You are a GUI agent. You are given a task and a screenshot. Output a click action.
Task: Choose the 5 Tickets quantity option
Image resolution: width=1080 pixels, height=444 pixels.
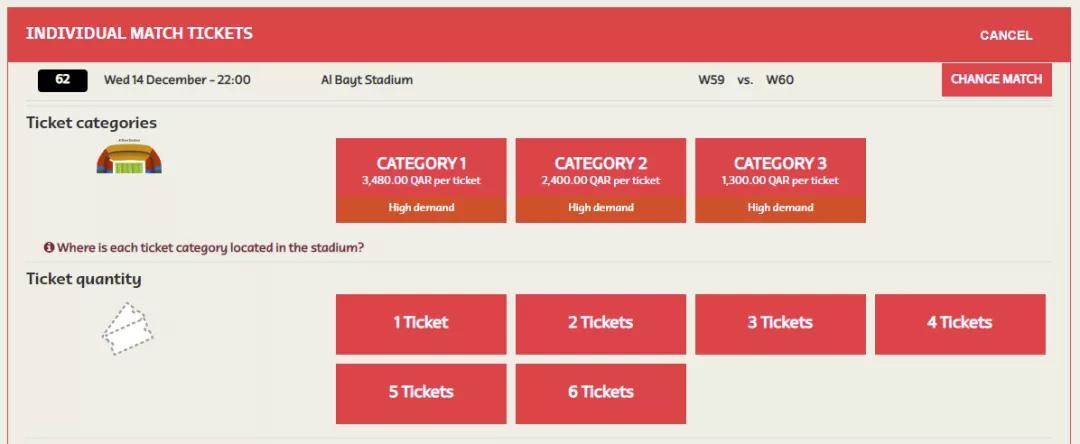(421, 393)
